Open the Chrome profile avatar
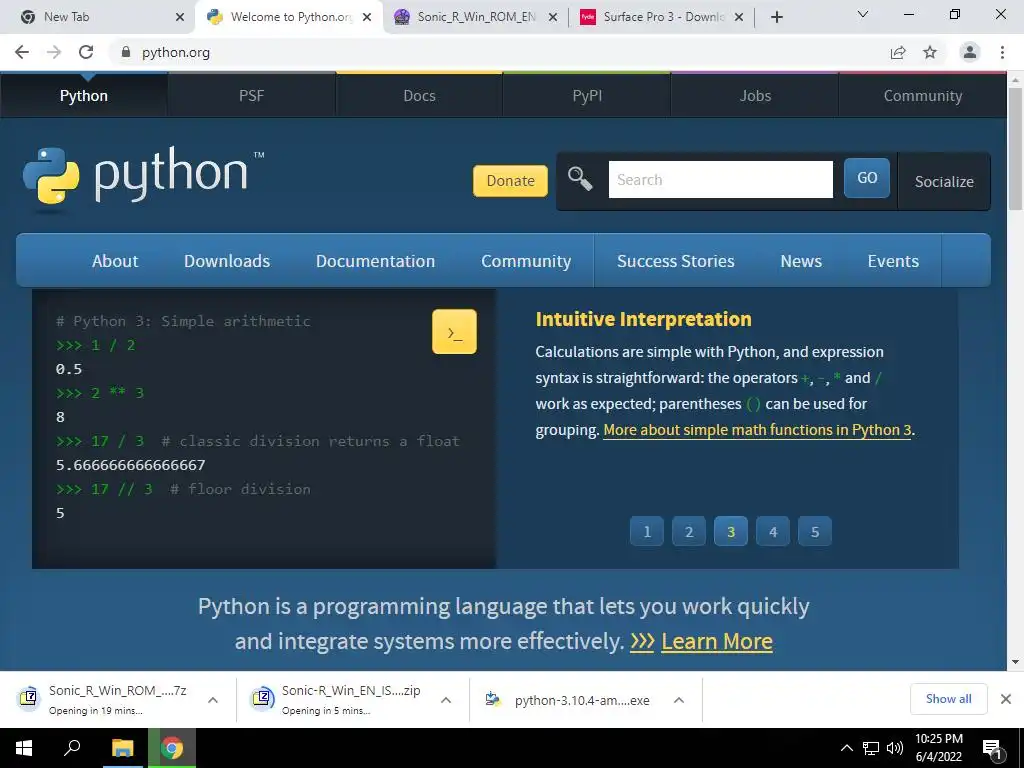Screen dimensions: 1024x768 pyautogui.click(x=970, y=52)
